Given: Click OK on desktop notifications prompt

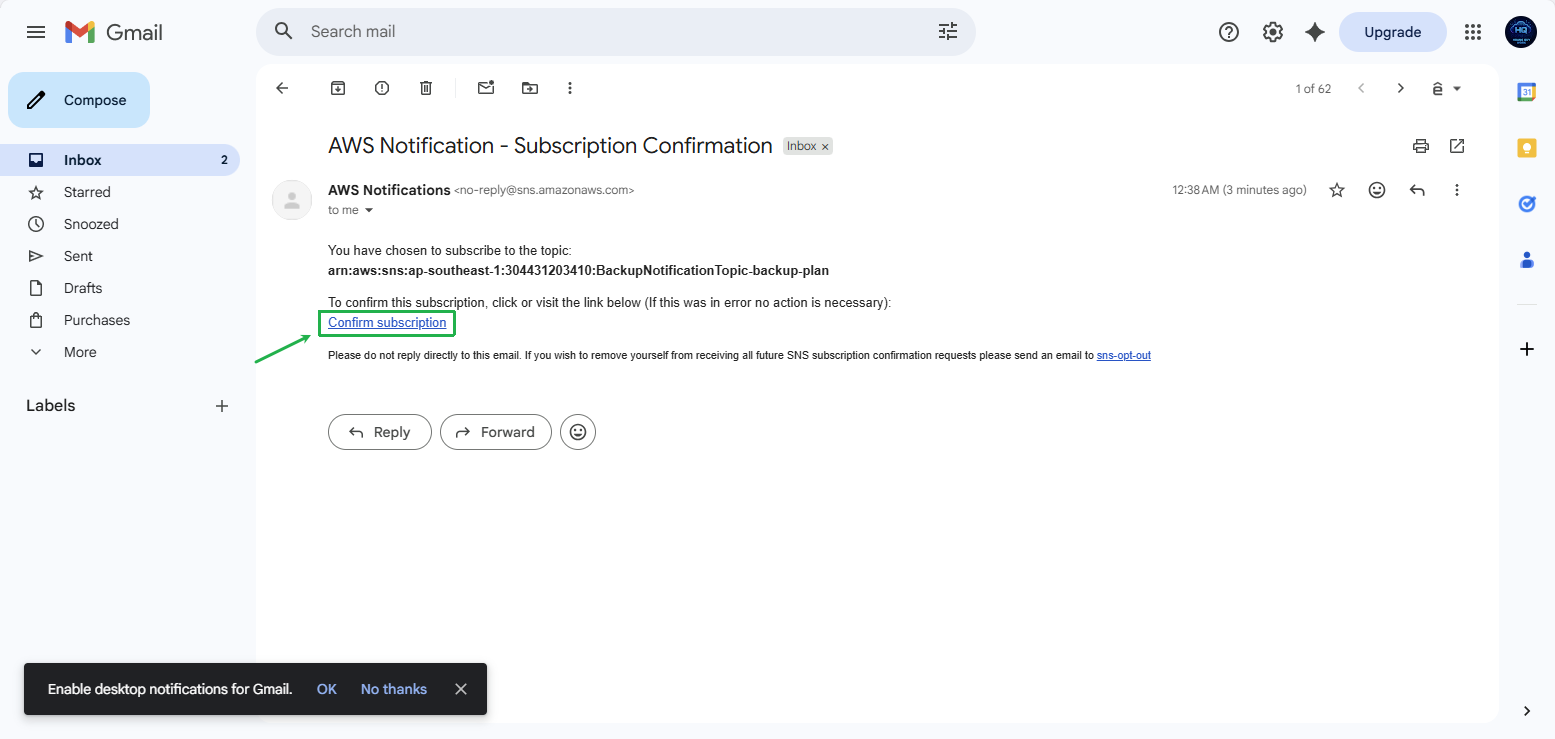Looking at the screenshot, I should pyautogui.click(x=326, y=689).
